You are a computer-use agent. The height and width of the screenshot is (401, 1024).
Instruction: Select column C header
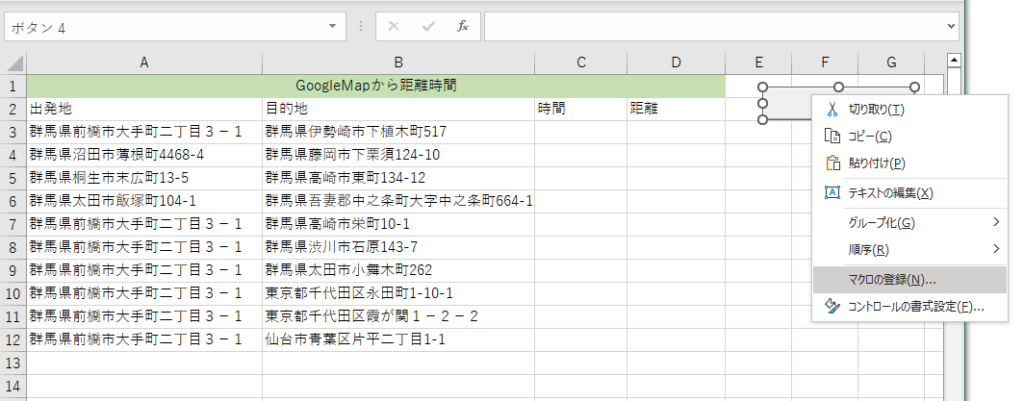tap(581, 63)
